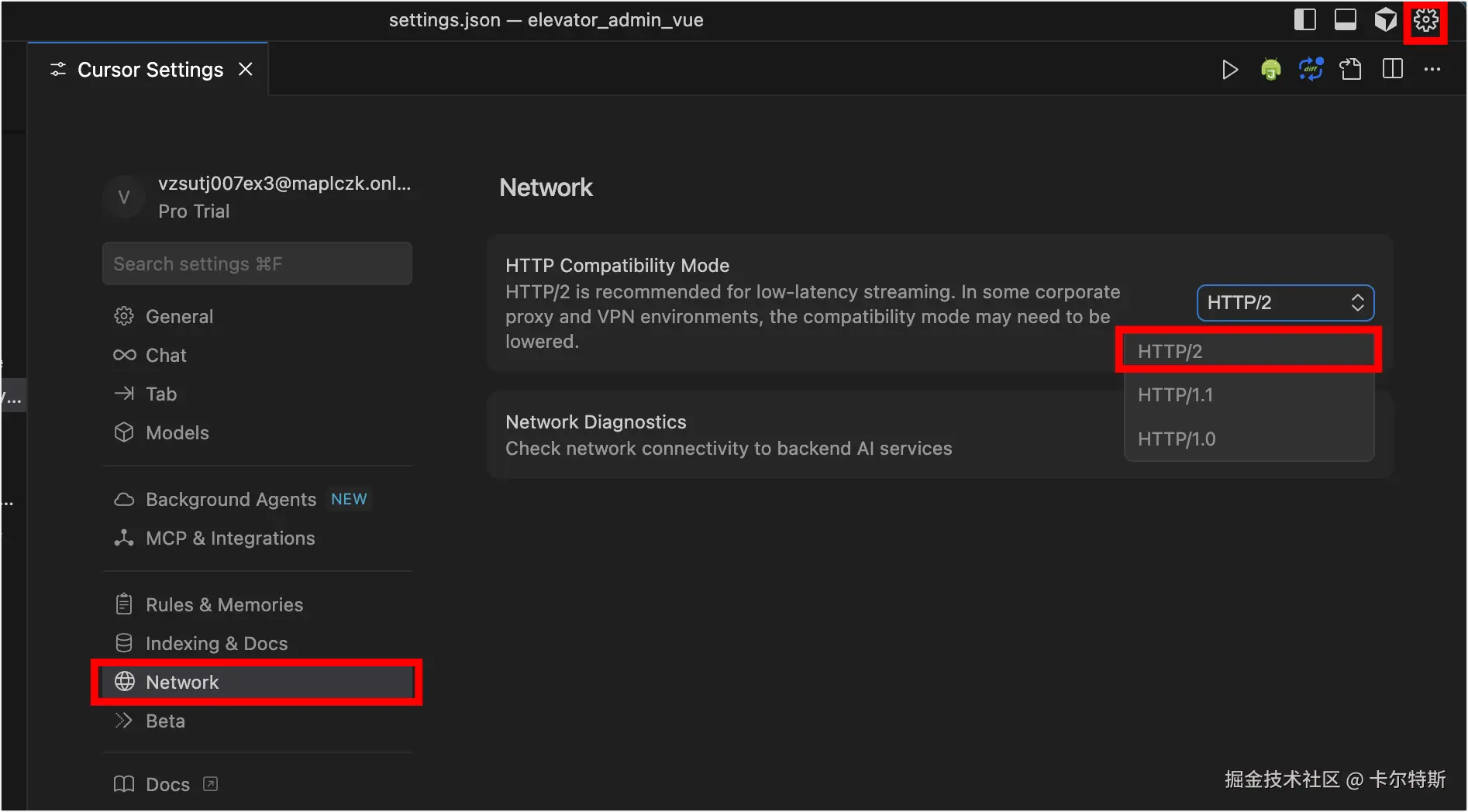
Task: Open the Docs external link
Action: [x=257, y=784]
